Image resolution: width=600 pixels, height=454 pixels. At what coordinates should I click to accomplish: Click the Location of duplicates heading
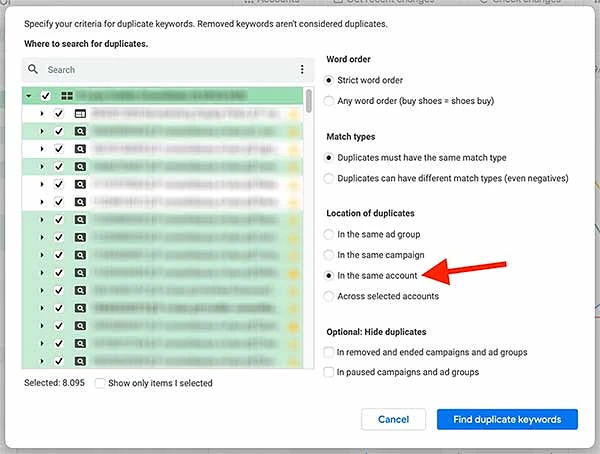pos(370,213)
